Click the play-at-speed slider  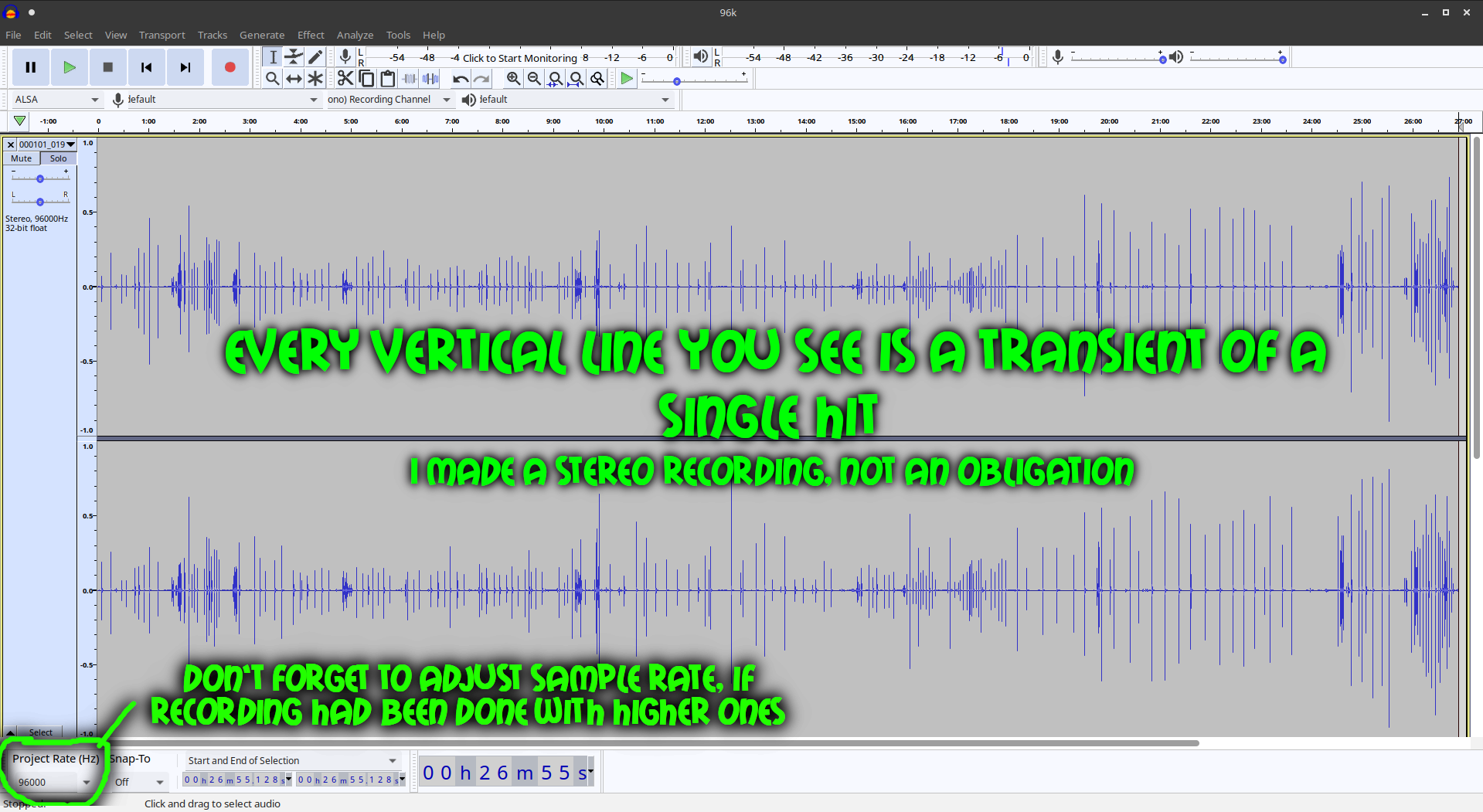pos(693,80)
